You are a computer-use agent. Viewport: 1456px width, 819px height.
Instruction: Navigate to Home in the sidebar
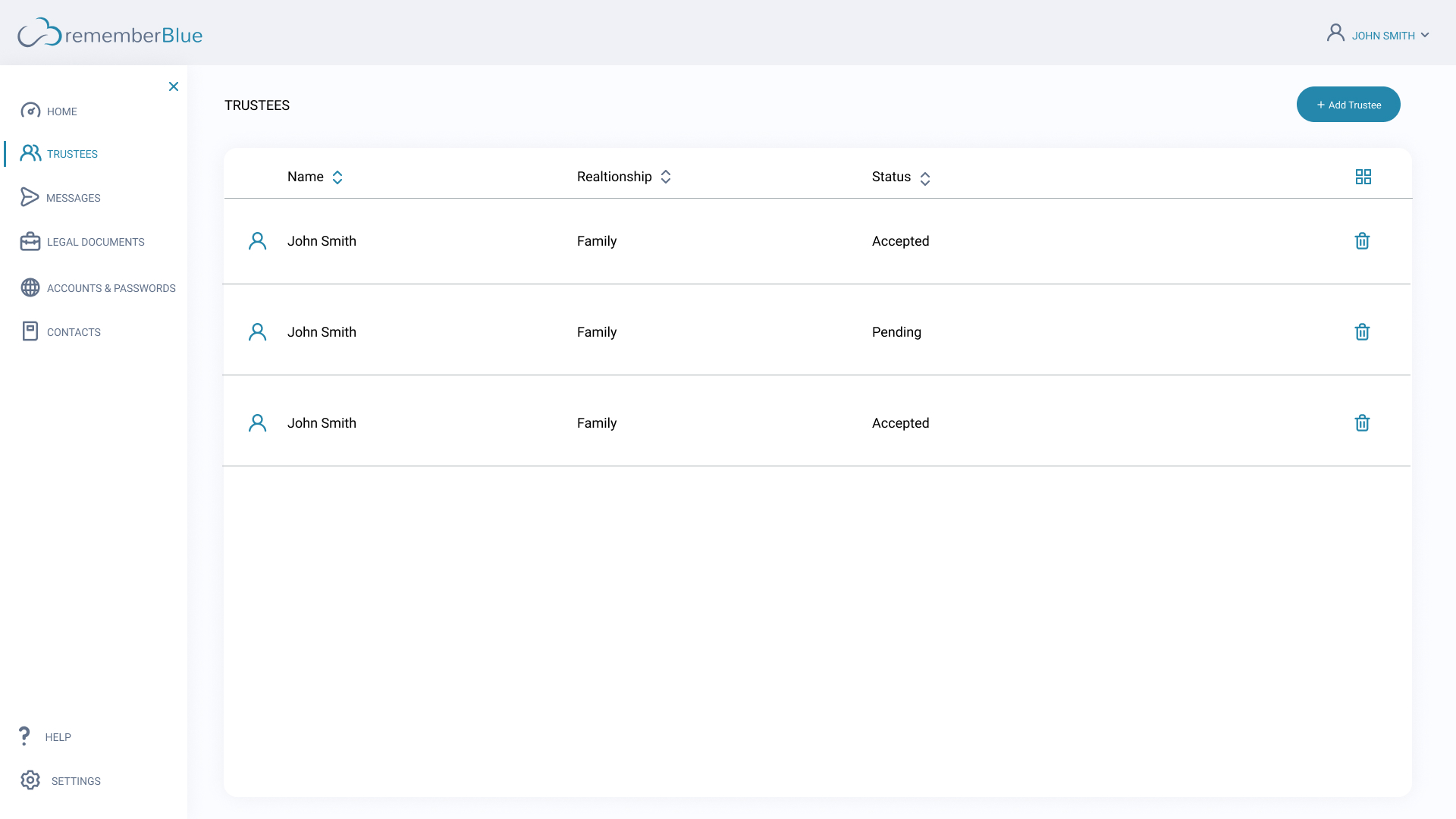click(61, 111)
